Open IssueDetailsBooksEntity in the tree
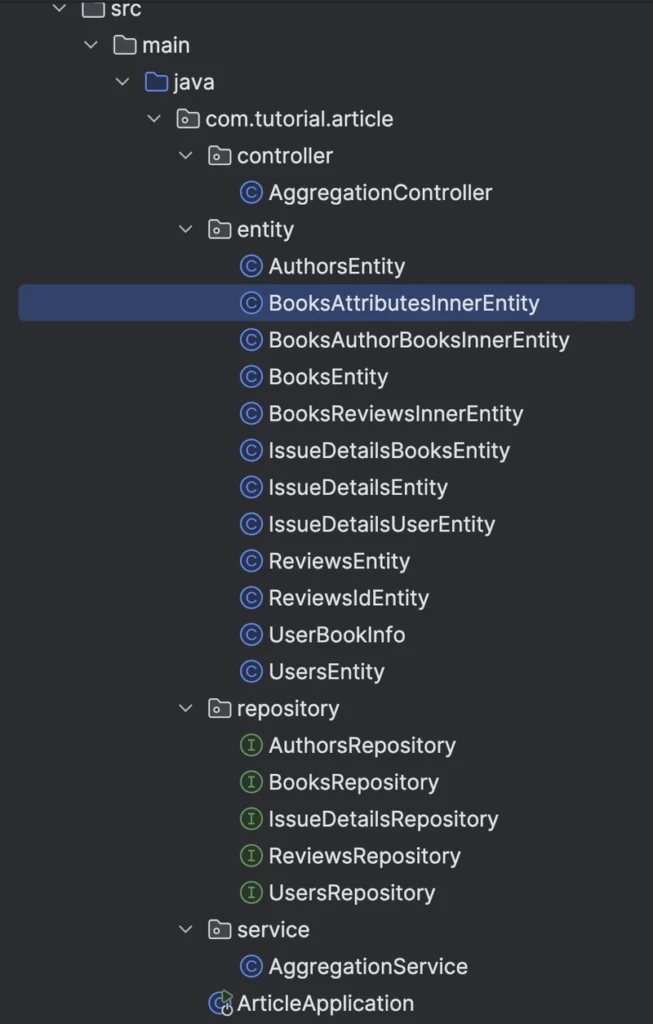 pos(389,451)
